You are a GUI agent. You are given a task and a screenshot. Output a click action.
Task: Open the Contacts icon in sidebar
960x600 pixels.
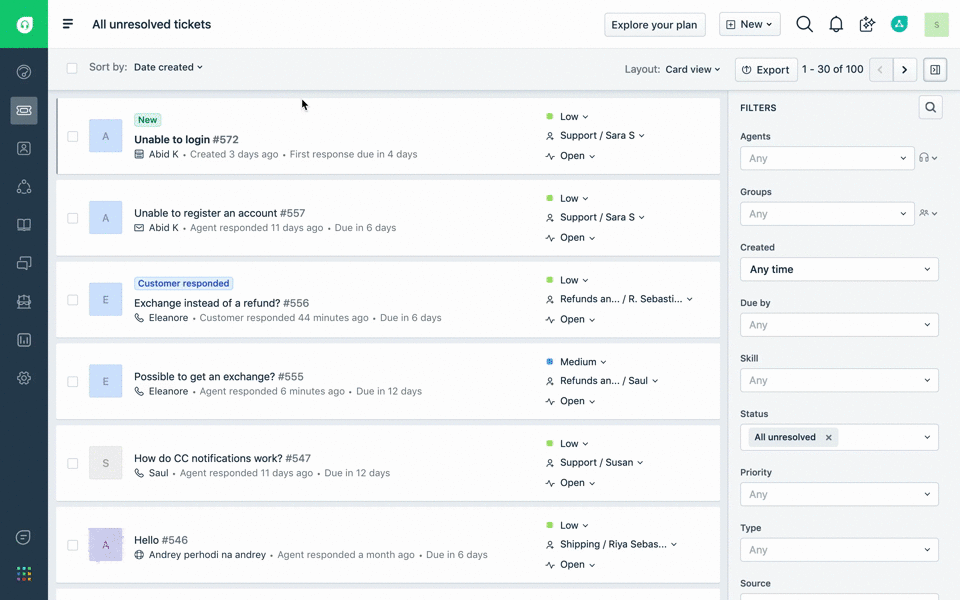click(x=24, y=148)
